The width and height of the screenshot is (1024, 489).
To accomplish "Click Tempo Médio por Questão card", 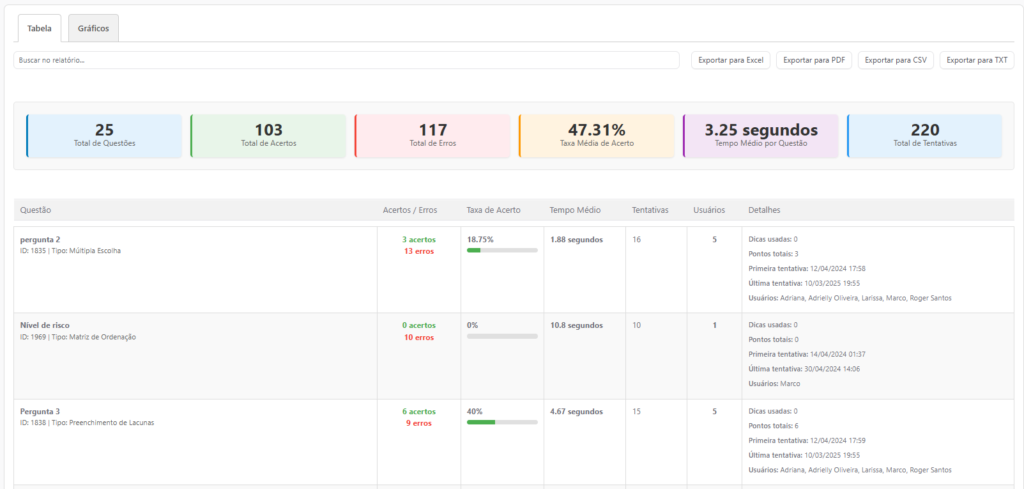I will point(760,136).
